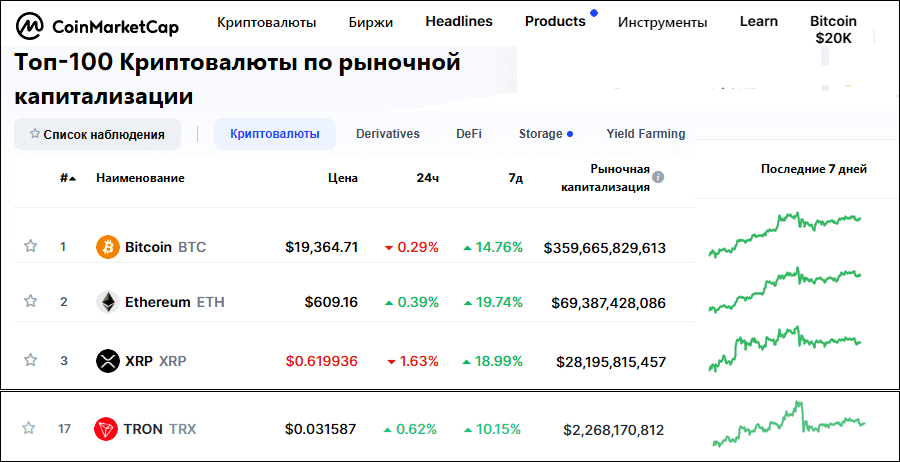This screenshot has height=462, width=900.
Task: Open the Products navigation menu
Action: (555, 21)
